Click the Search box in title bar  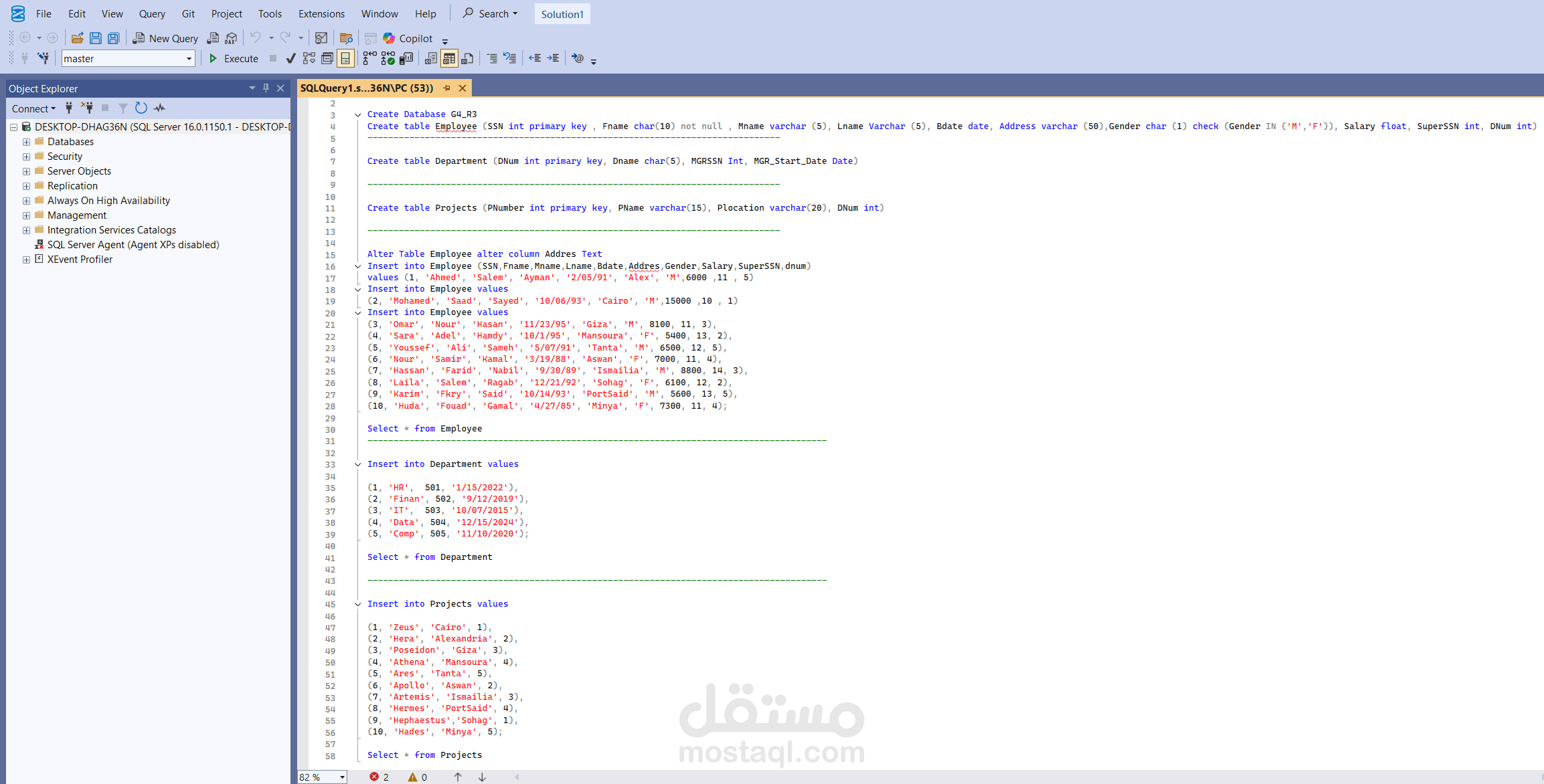[x=491, y=13]
